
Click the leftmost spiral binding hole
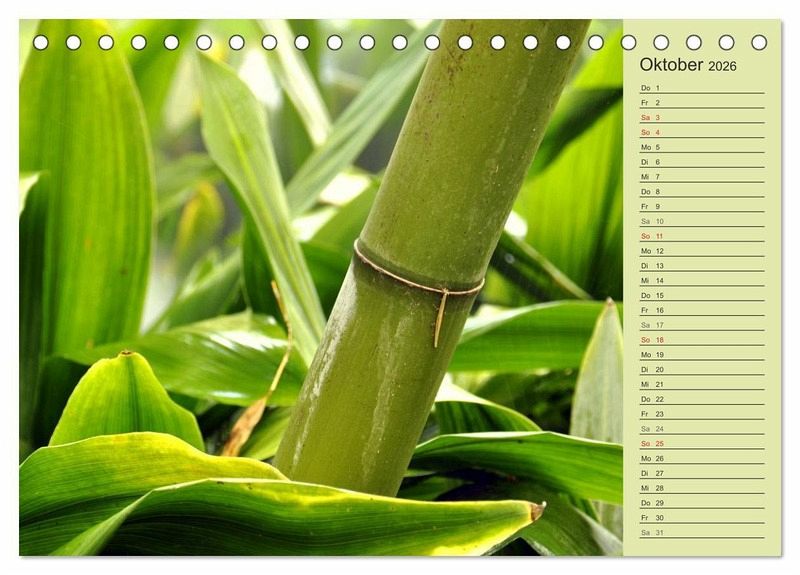point(40,42)
